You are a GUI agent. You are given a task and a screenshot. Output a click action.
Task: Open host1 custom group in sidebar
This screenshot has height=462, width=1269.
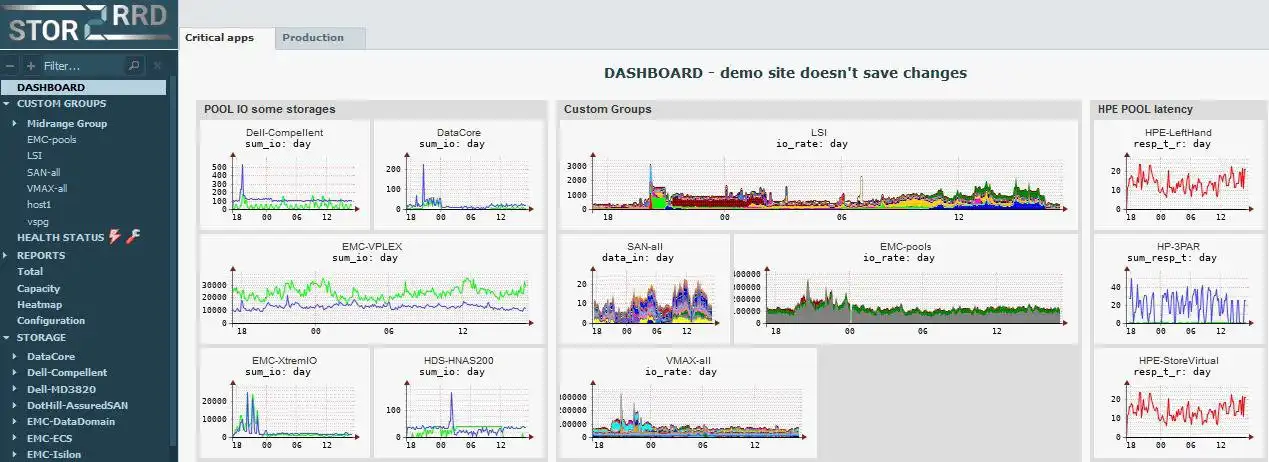point(40,204)
